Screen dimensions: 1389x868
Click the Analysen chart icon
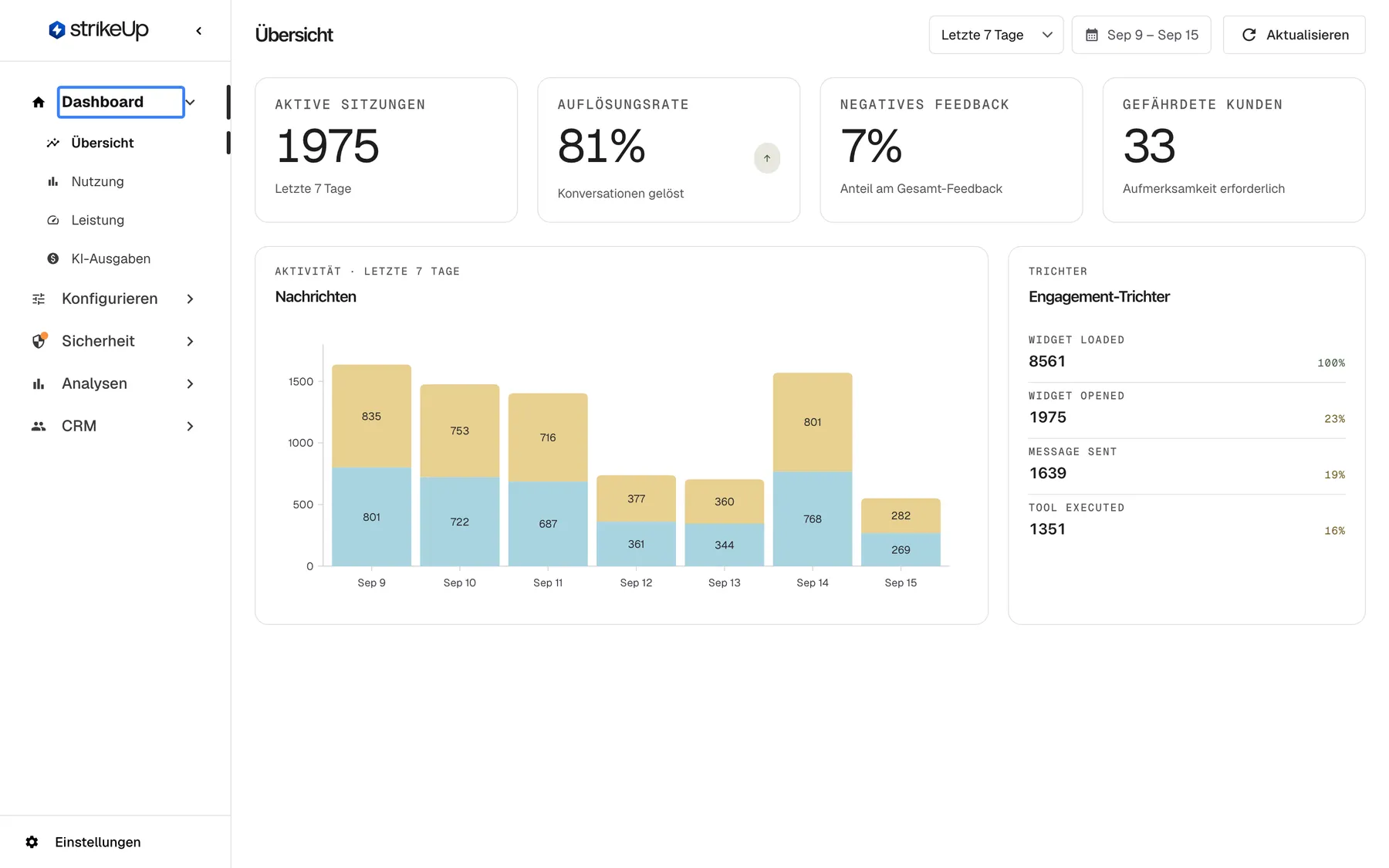[39, 383]
